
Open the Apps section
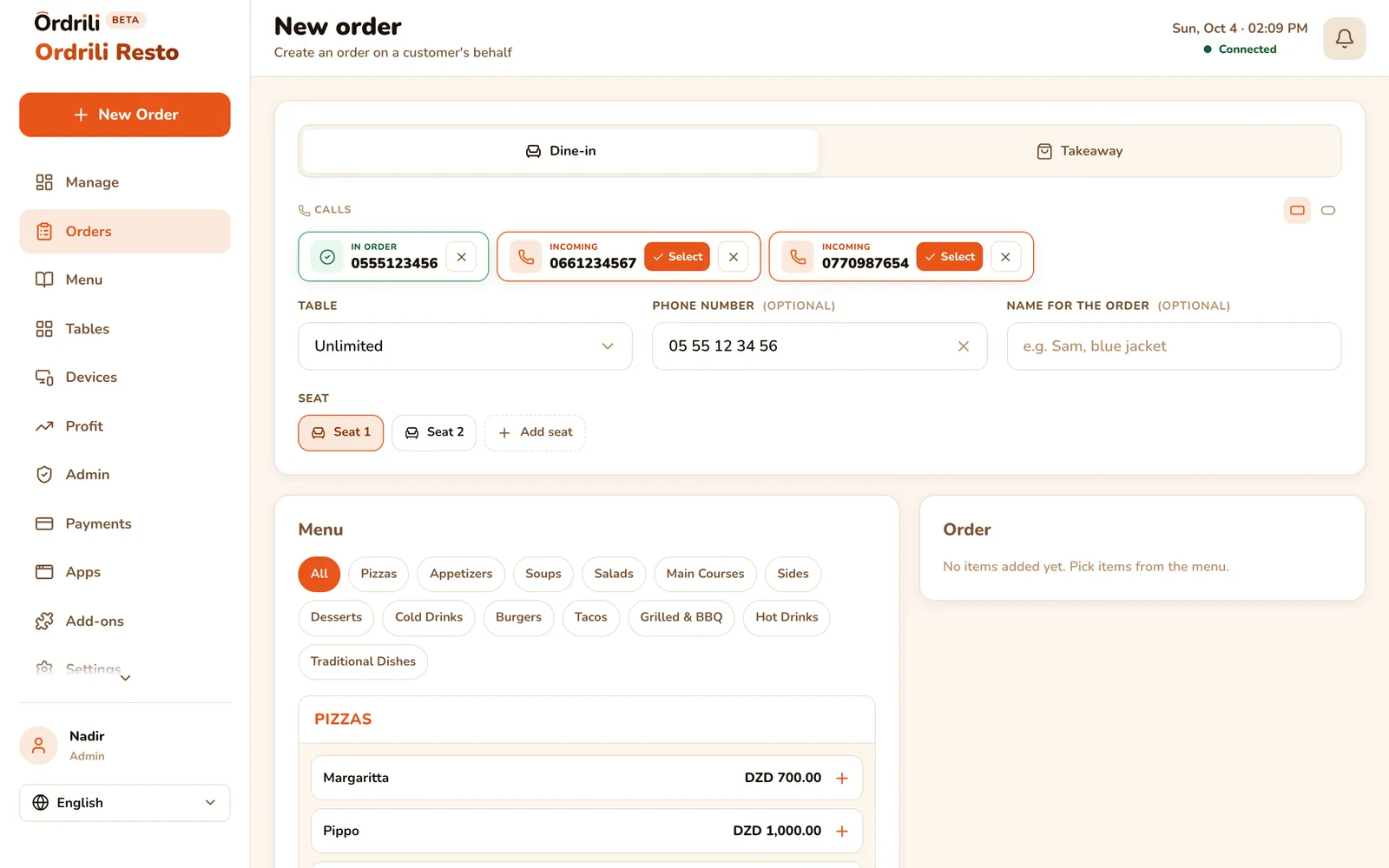(x=125, y=572)
